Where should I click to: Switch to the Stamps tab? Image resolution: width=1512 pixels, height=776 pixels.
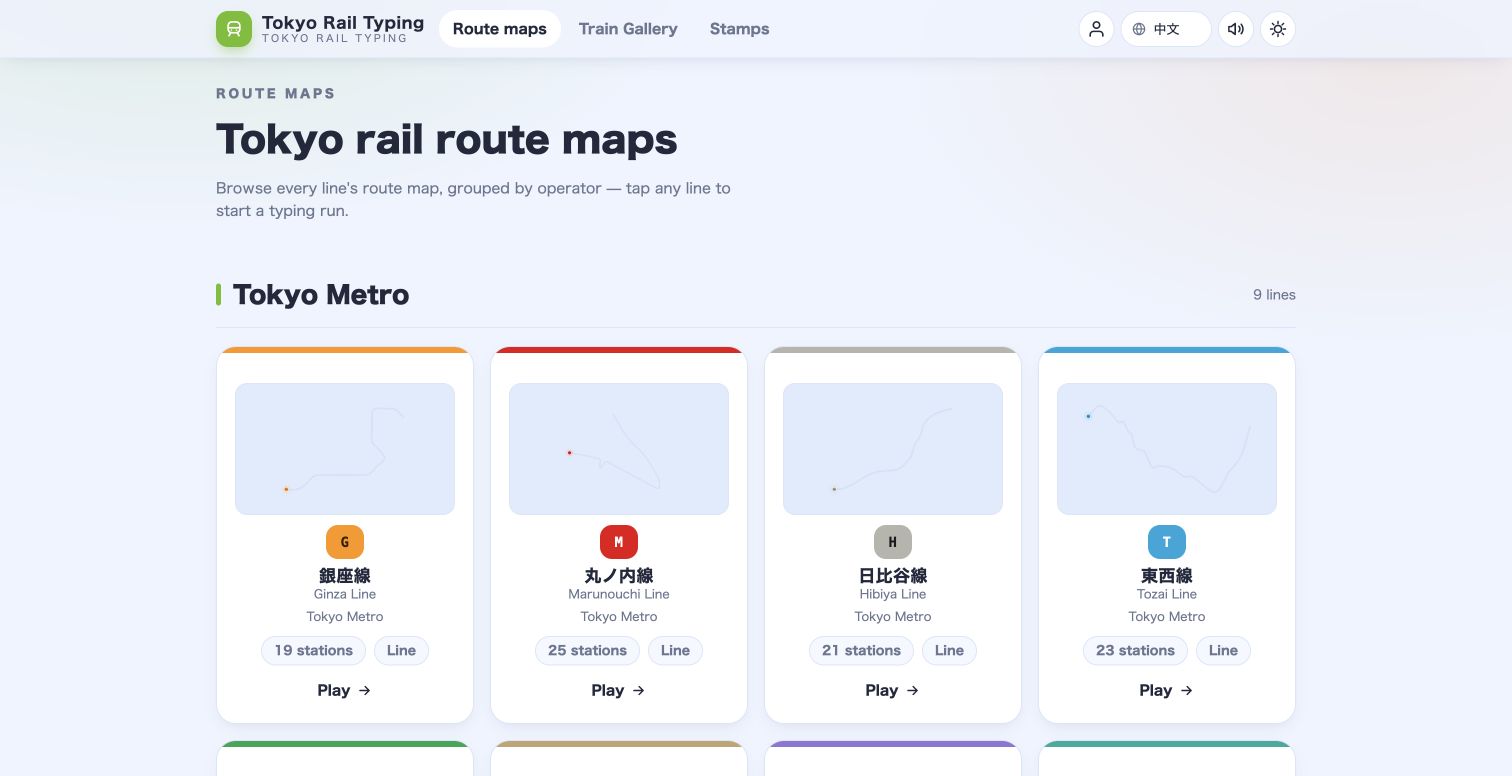(740, 29)
